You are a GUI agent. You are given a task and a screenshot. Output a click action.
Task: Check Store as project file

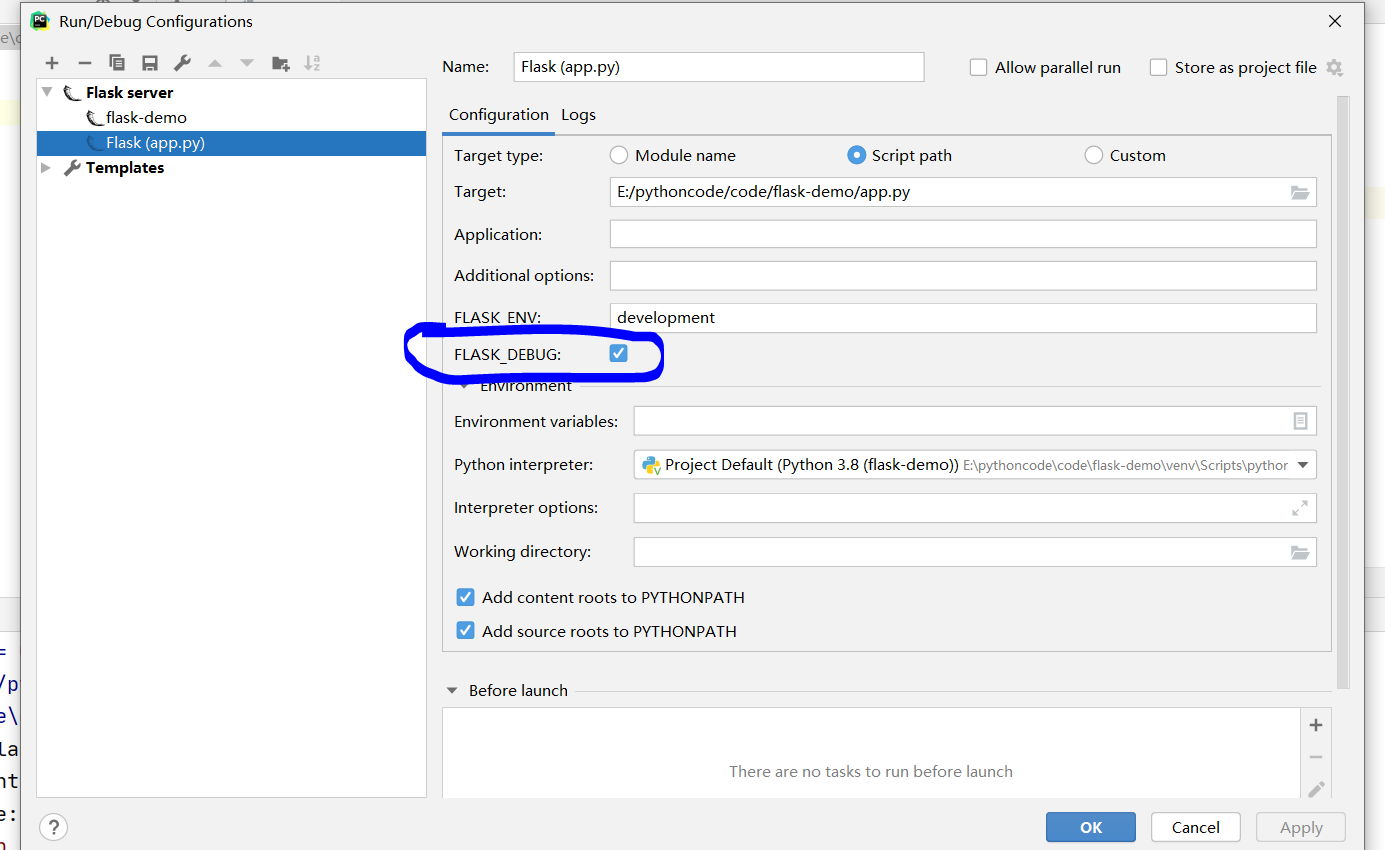tap(1159, 67)
